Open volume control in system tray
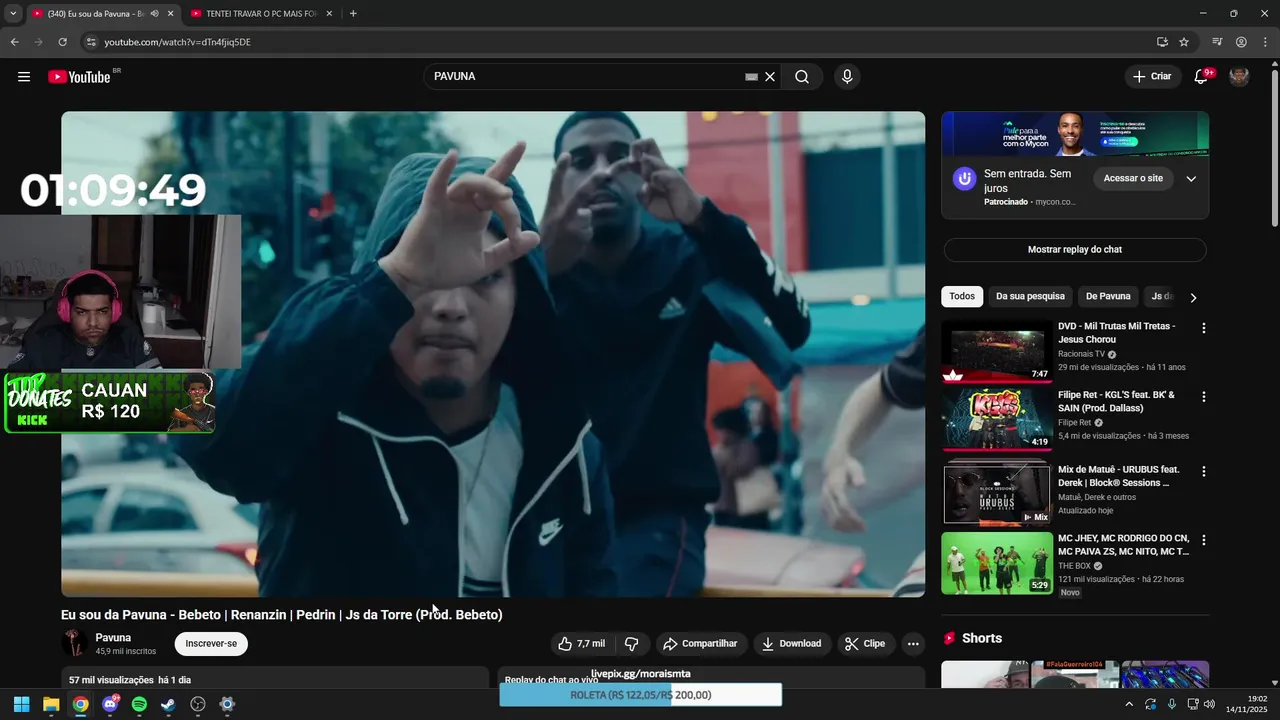Viewport: 1280px width, 720px height. [x=1210, y=704]
